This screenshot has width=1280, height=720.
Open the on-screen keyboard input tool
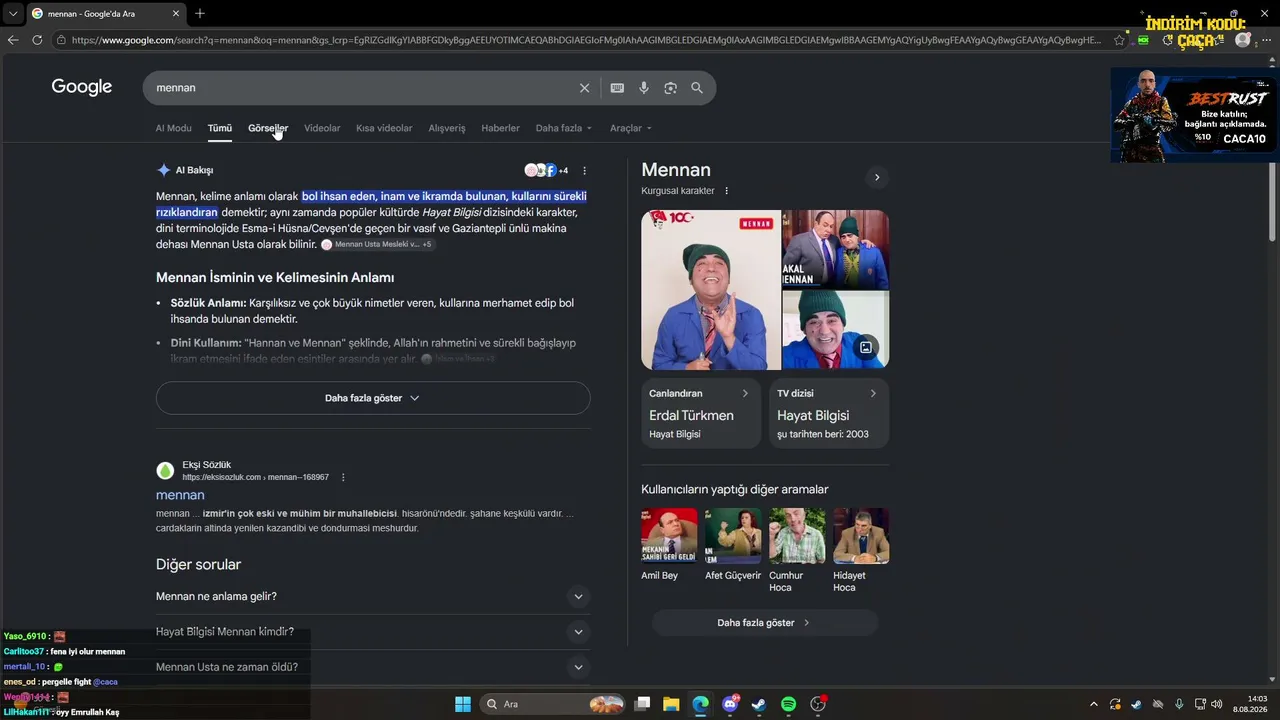click(617, 88)
